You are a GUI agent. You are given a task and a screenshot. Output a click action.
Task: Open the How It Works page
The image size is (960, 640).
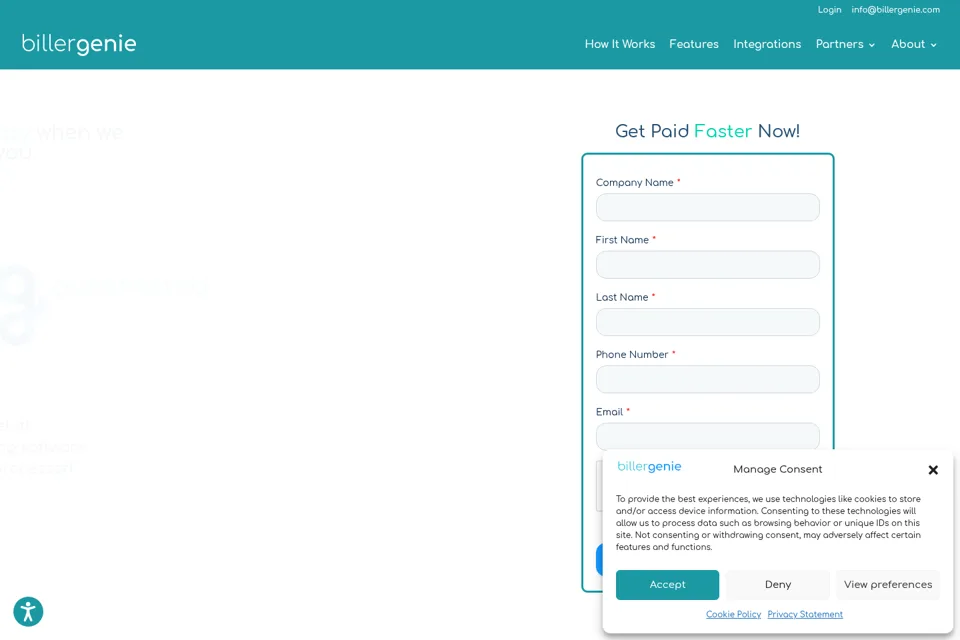coord(620,44)
